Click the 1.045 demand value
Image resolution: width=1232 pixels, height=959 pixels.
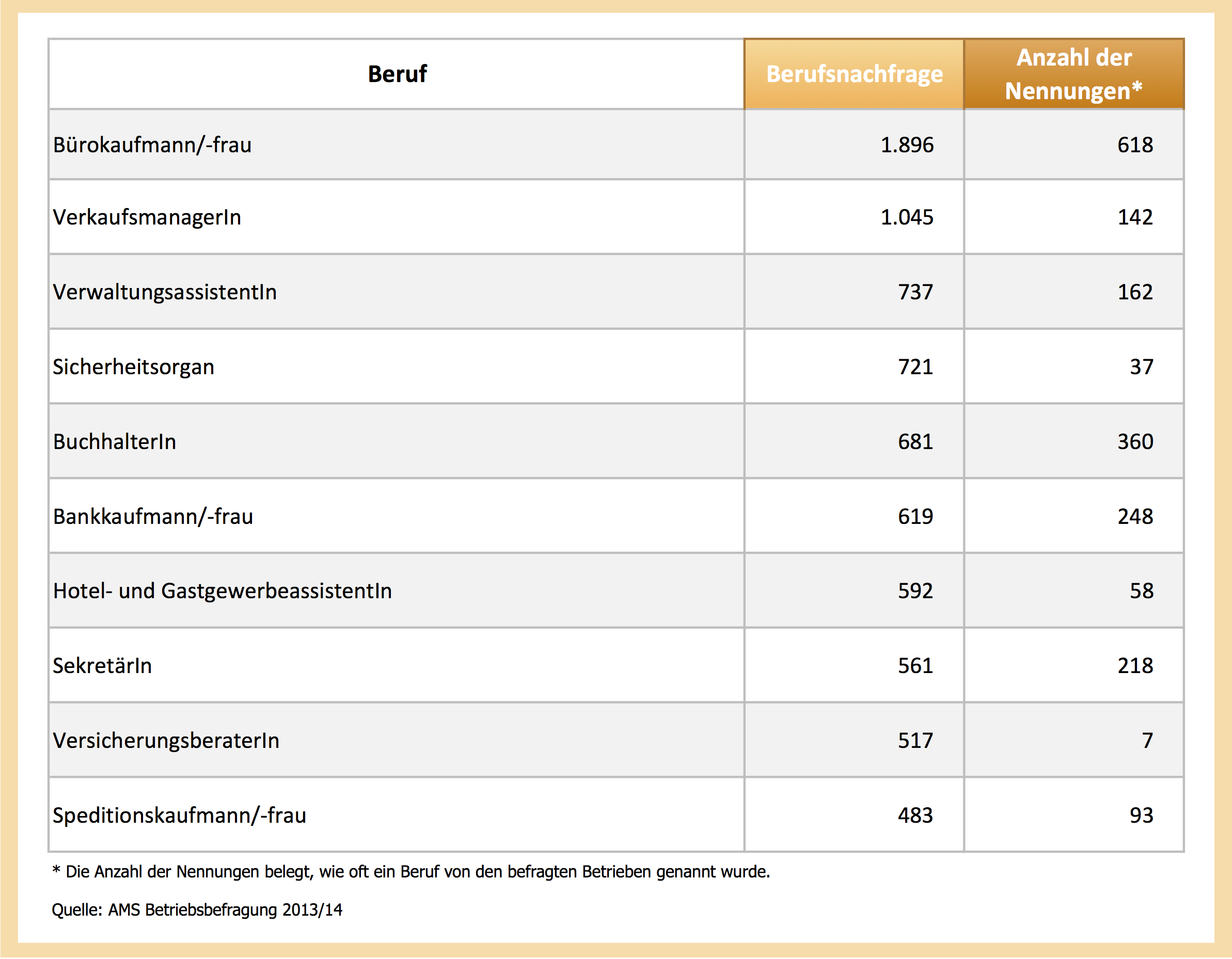click(x=907, y=217)
